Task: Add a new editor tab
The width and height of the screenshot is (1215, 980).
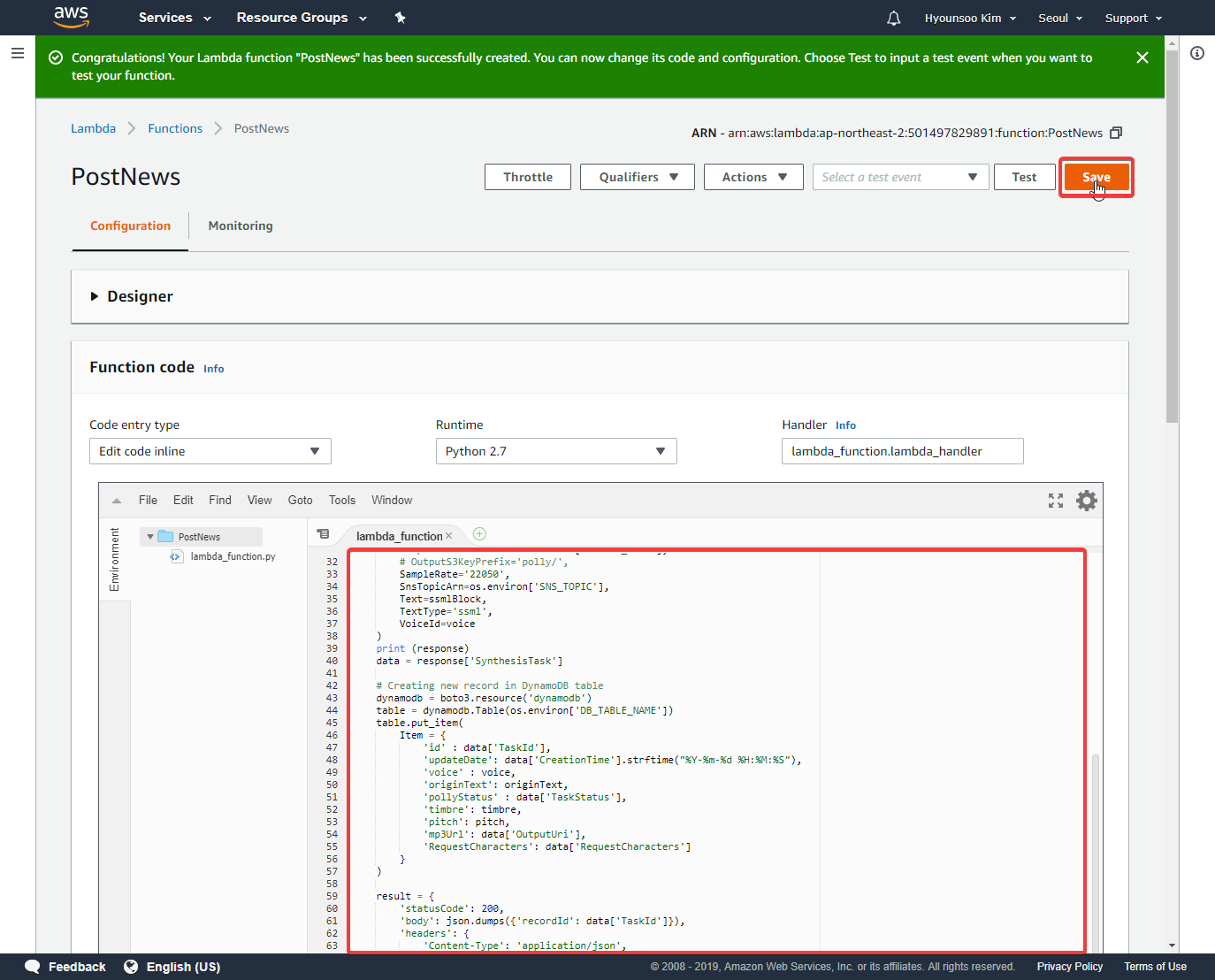Action: pyautogui.click(x=479, y=533)
